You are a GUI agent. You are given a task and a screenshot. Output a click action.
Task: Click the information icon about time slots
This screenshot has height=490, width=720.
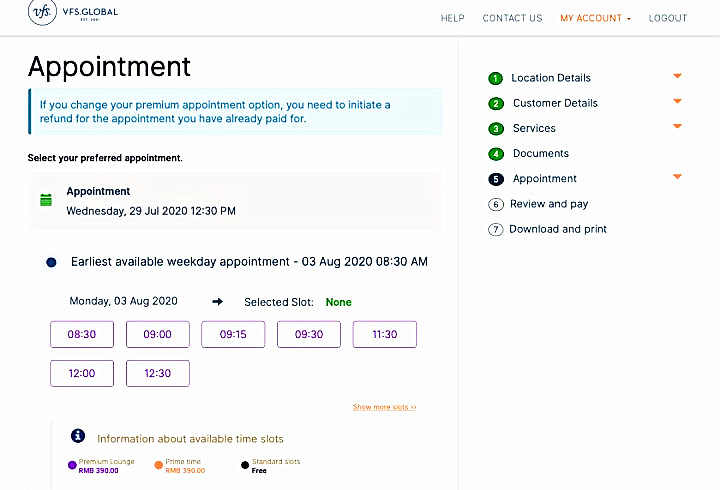coord(78,436)
